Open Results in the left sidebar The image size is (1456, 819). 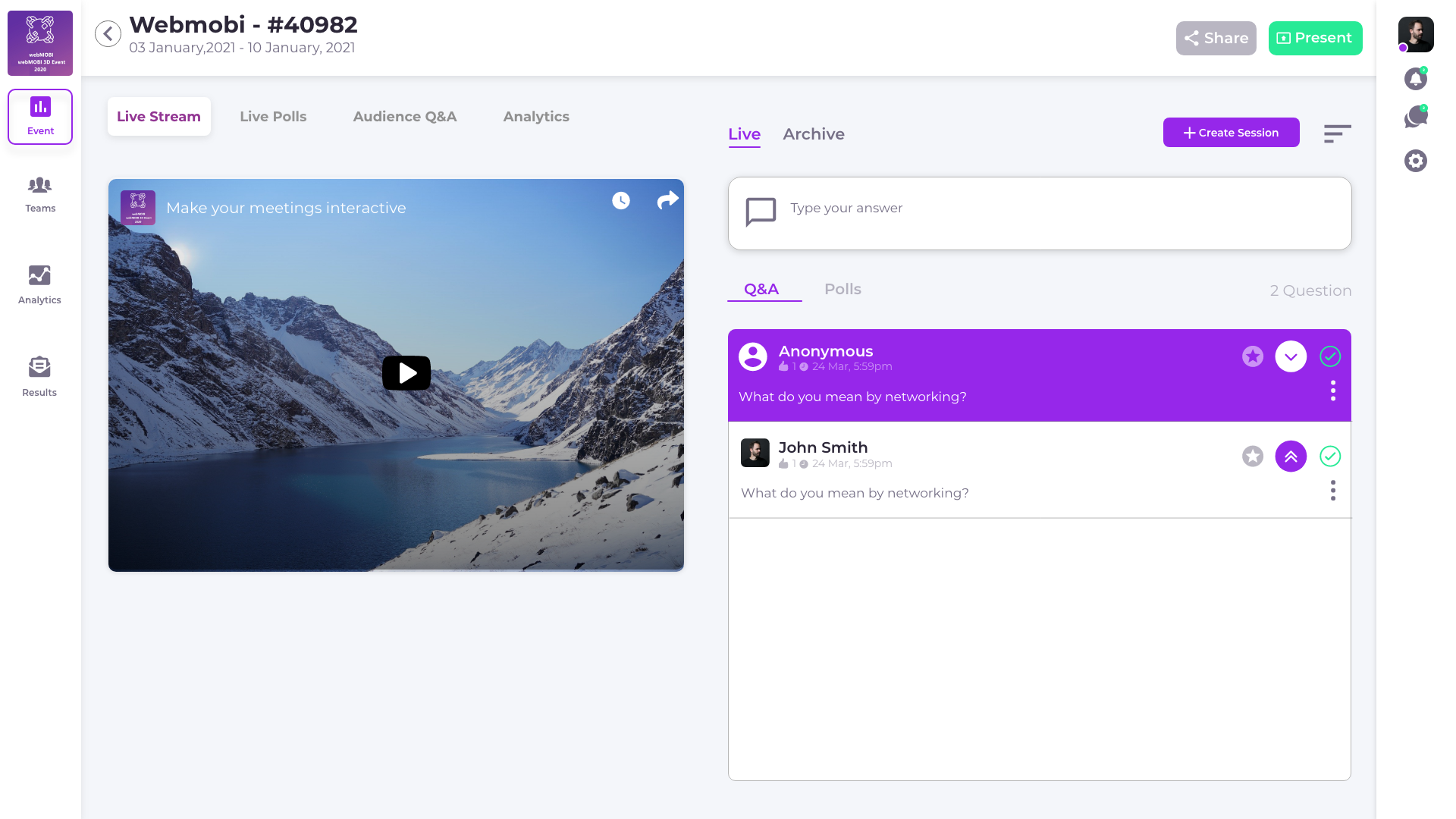(39, 377)
